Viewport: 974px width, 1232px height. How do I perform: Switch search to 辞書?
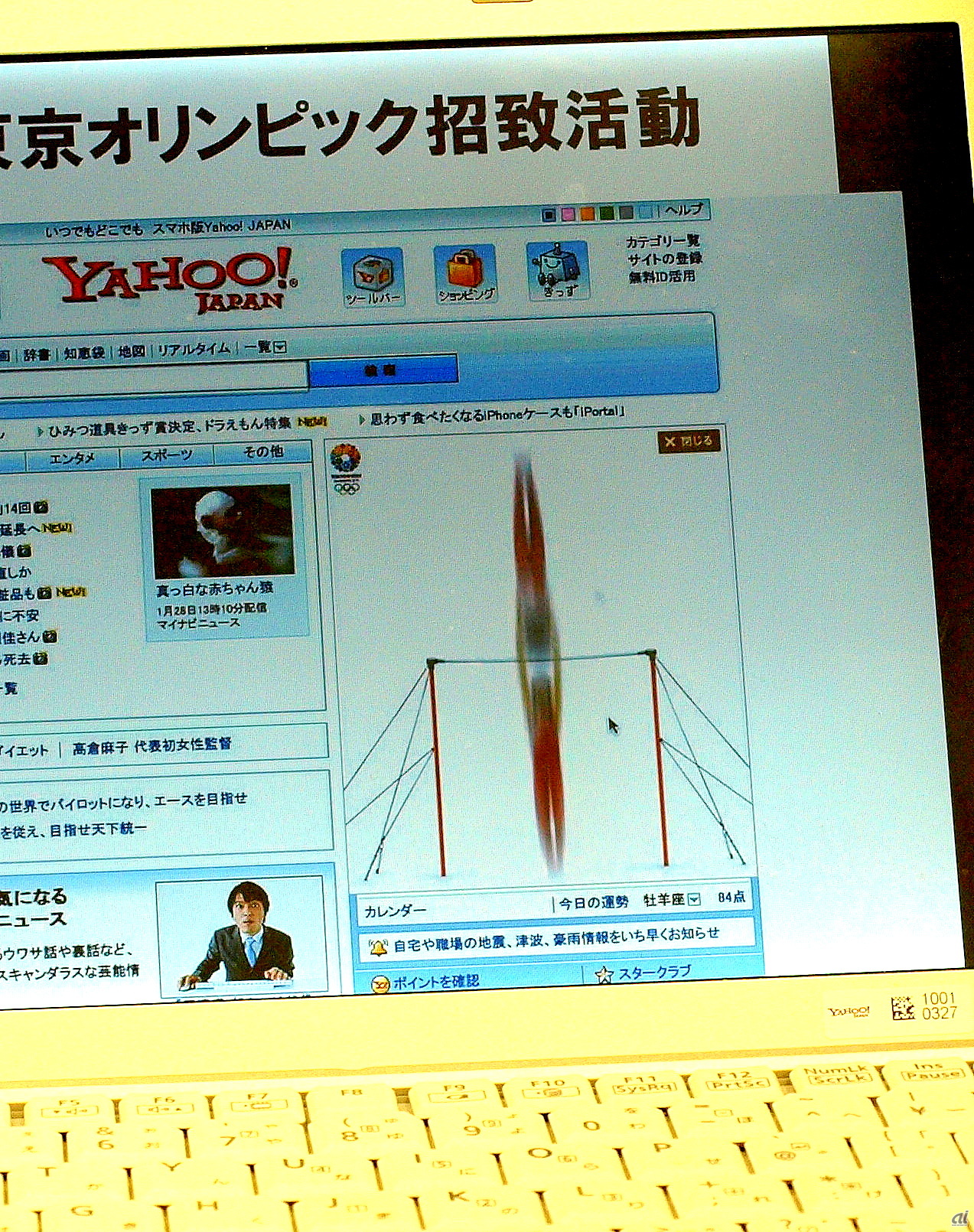click(x=36, y=355)
